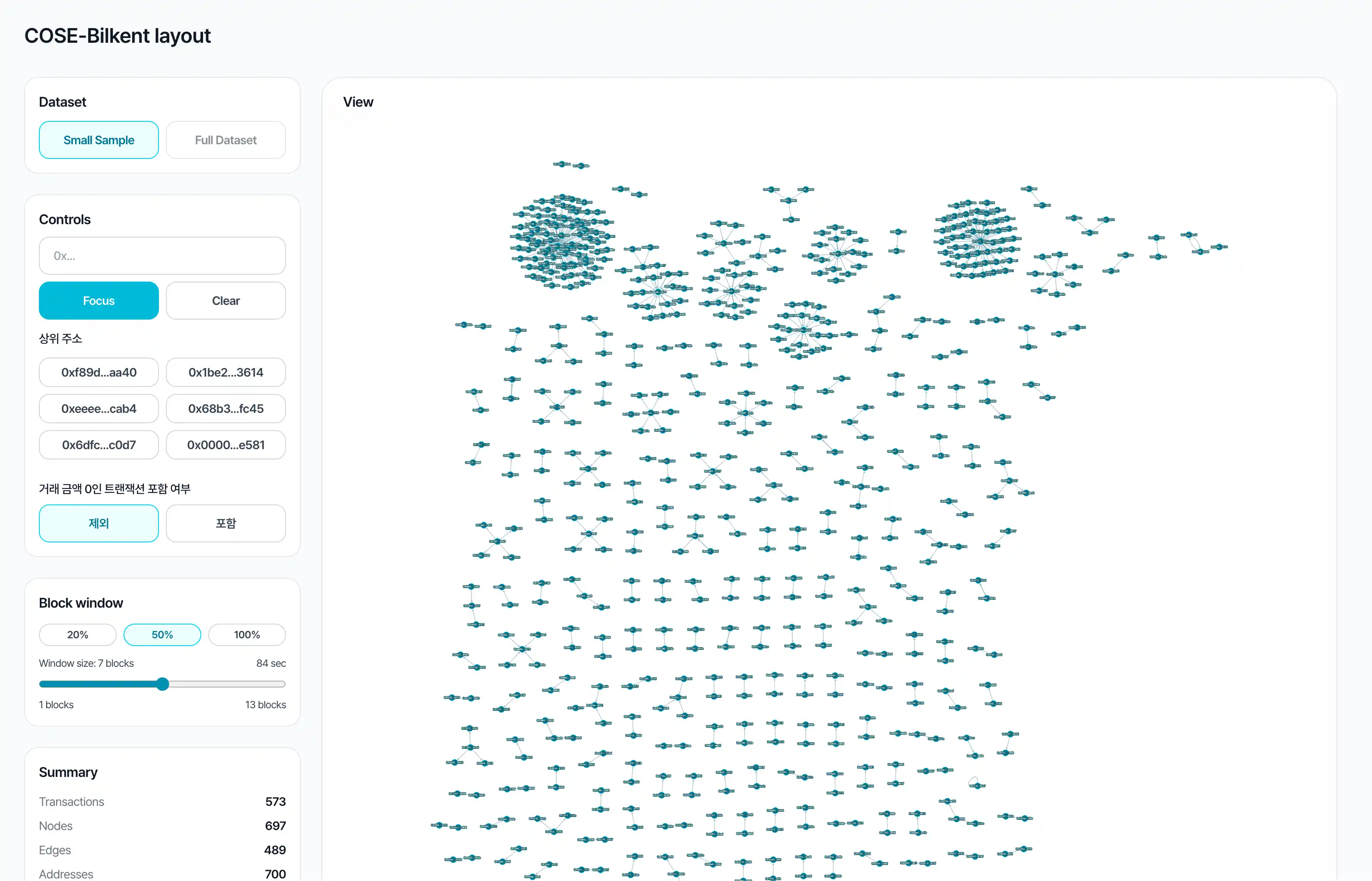Select 포함 to include zero-value transactions
The width and height of the screenshot is (1372, 881).
click(x=225, y=523)
